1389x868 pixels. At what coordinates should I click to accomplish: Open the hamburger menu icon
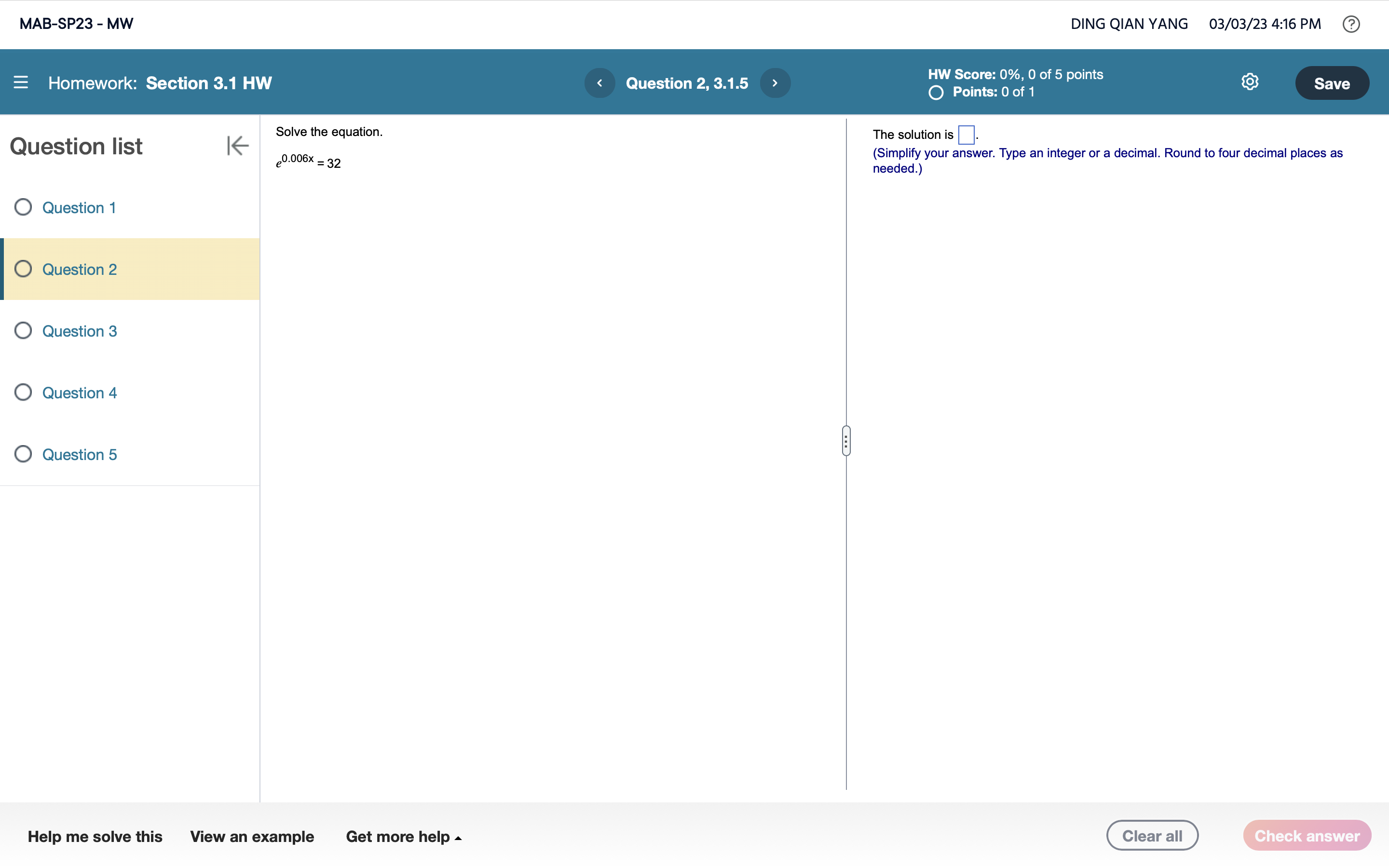click(x=21, y=82)
